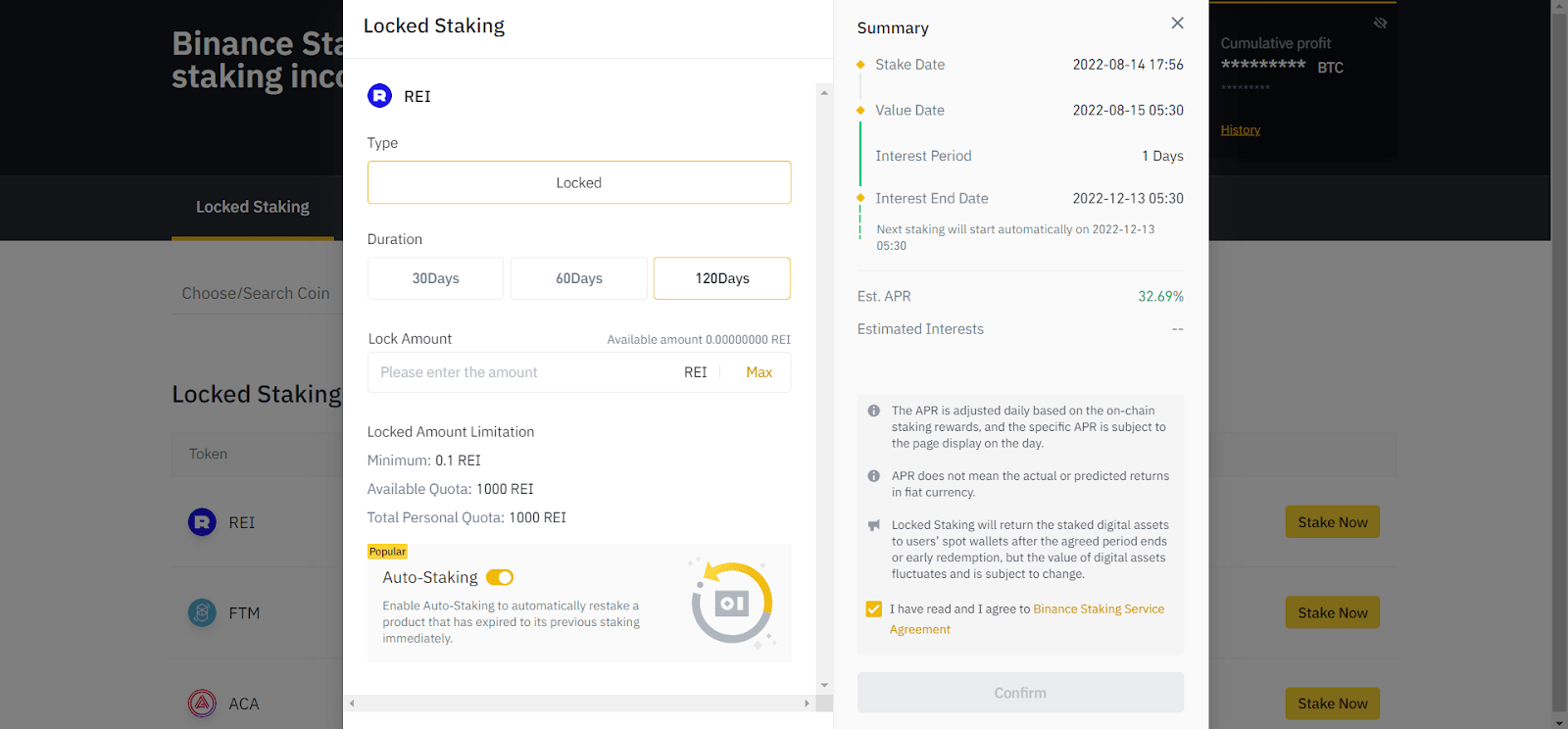Click the dialog scroll-up arrow
The height and width of the screenshot is (729, 1568).
pyautogui.click(x=824, y=92)
